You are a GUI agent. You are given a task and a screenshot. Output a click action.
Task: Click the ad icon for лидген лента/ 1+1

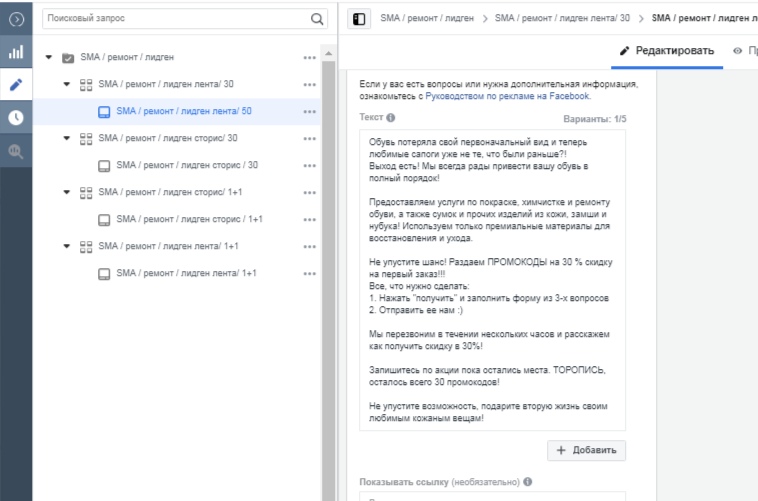click(x=104, y=274)
